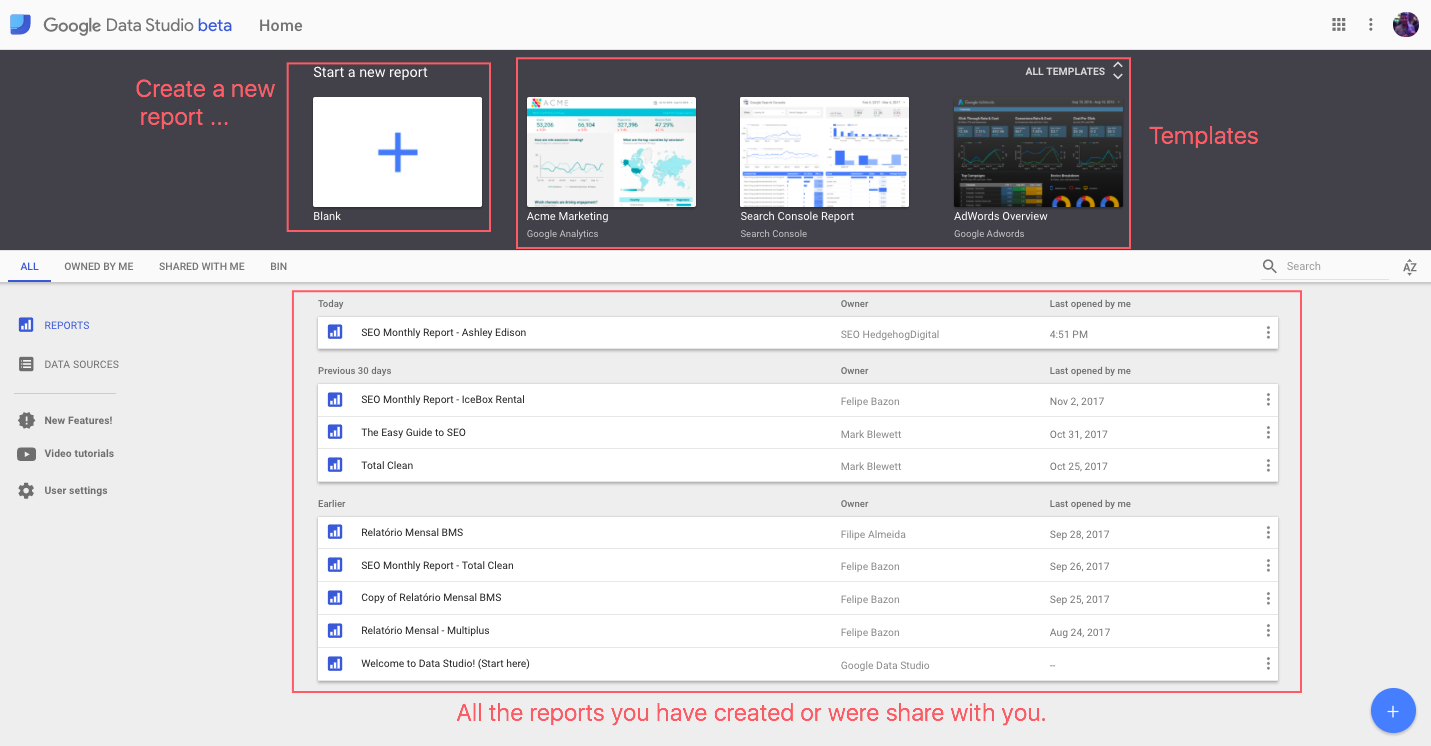Open the New Features! announcements

coord(78,420)
